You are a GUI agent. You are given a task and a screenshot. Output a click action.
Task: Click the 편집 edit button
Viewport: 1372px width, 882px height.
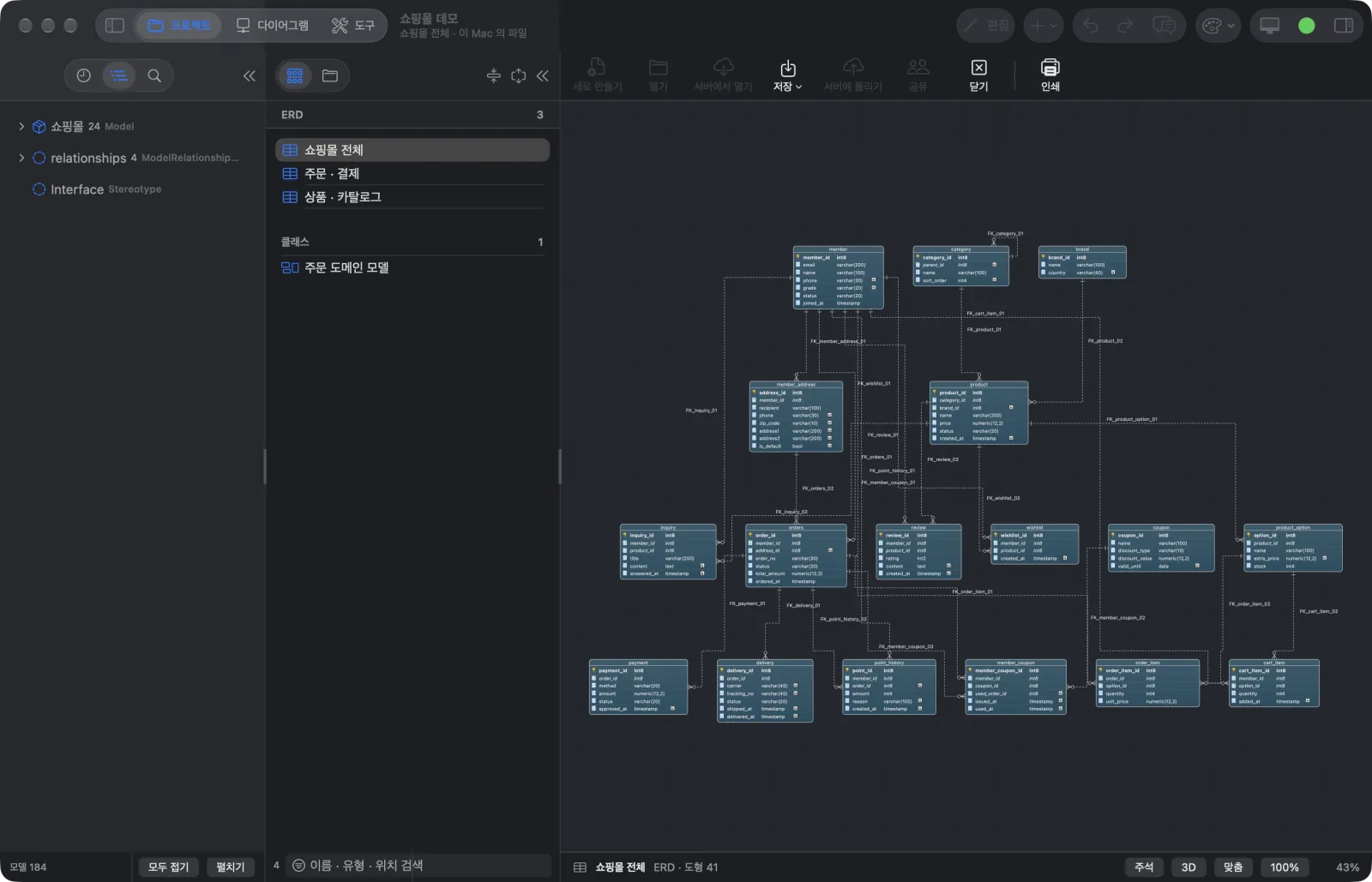[986, 26]
